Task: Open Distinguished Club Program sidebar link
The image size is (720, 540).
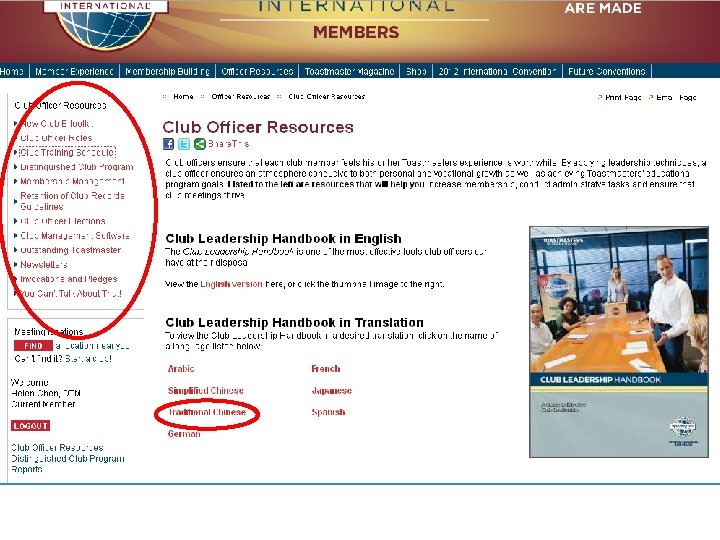Action: click(x=77, y=167)
